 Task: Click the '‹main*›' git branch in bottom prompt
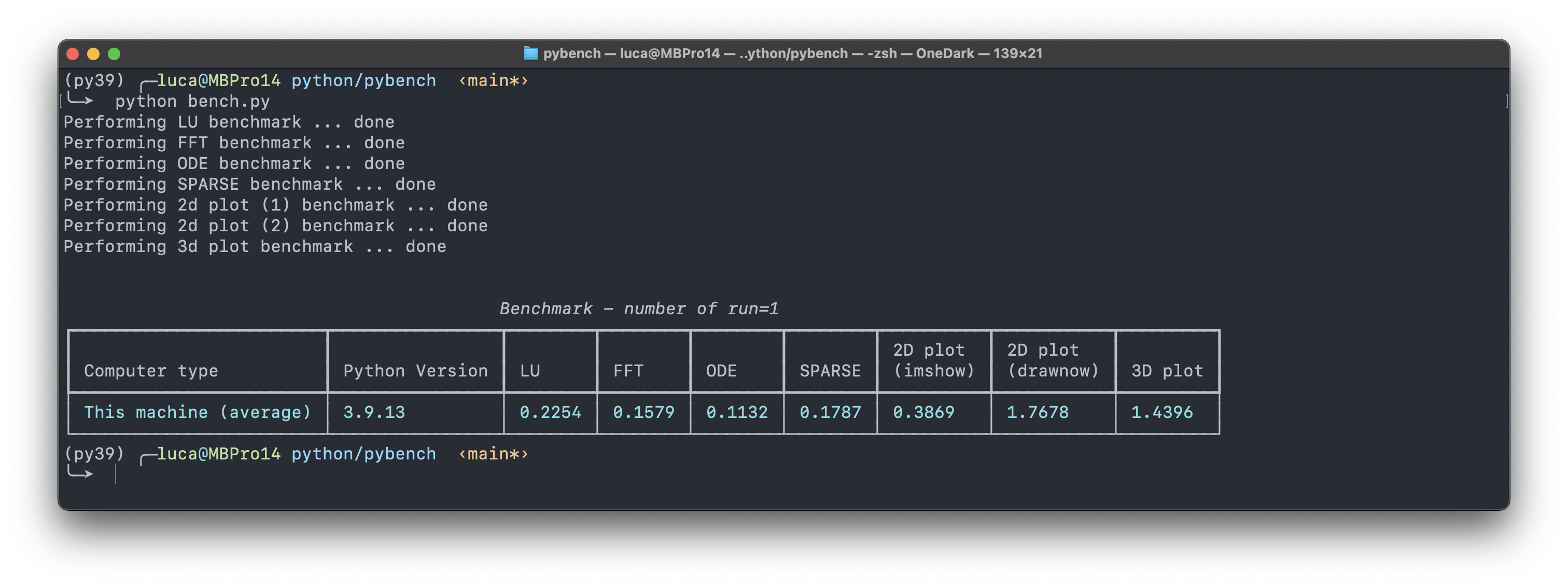pyautogui.click(x=493, y=454)
